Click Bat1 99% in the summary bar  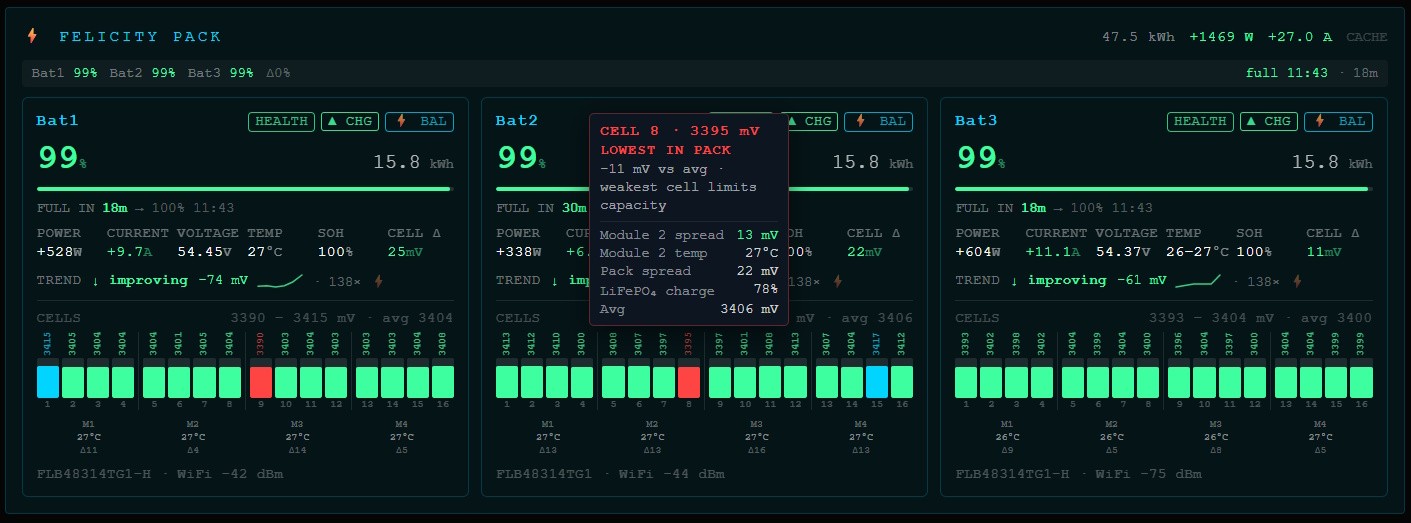(x=64, y=73)
